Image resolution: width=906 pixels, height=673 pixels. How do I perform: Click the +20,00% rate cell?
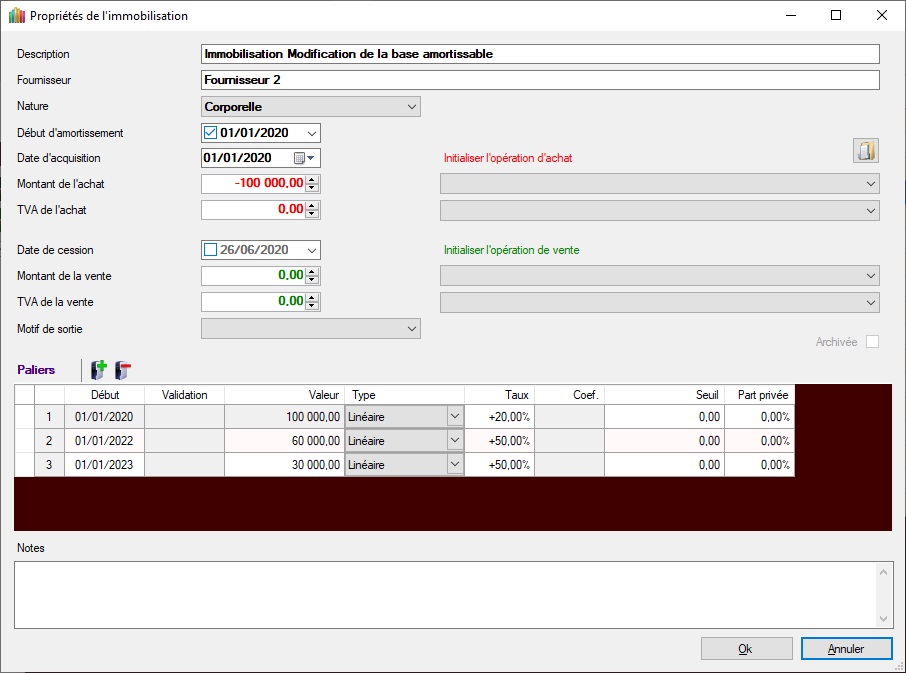point(499,417)
